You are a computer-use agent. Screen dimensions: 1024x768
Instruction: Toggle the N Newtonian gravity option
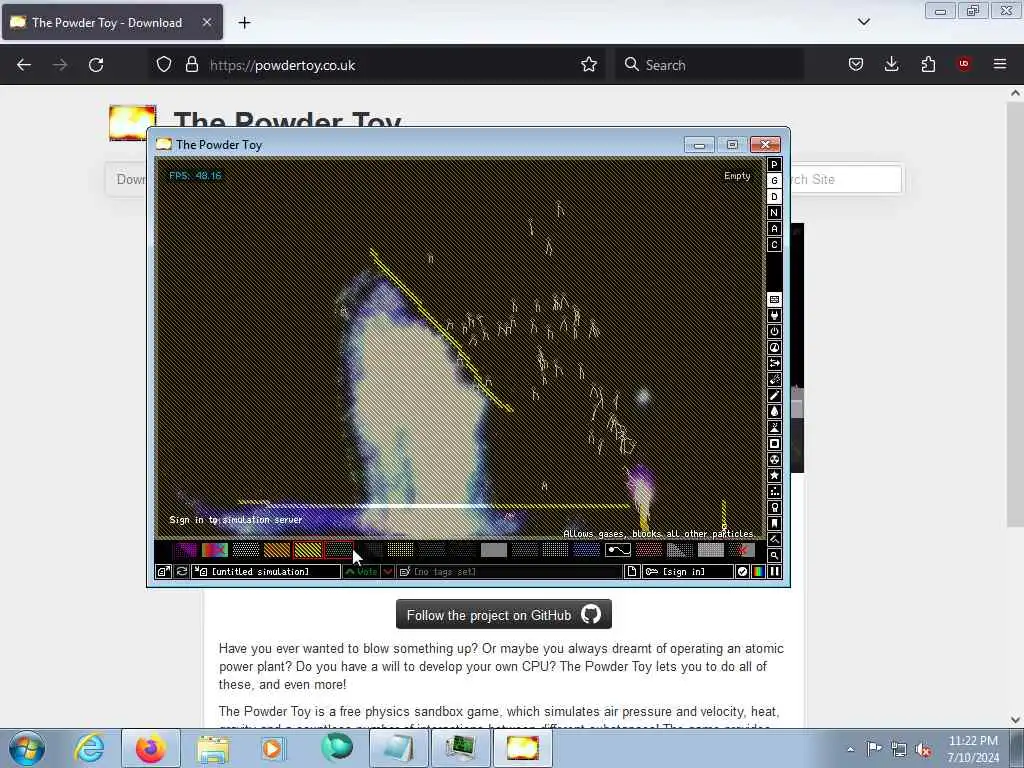(x=774, y=212)
